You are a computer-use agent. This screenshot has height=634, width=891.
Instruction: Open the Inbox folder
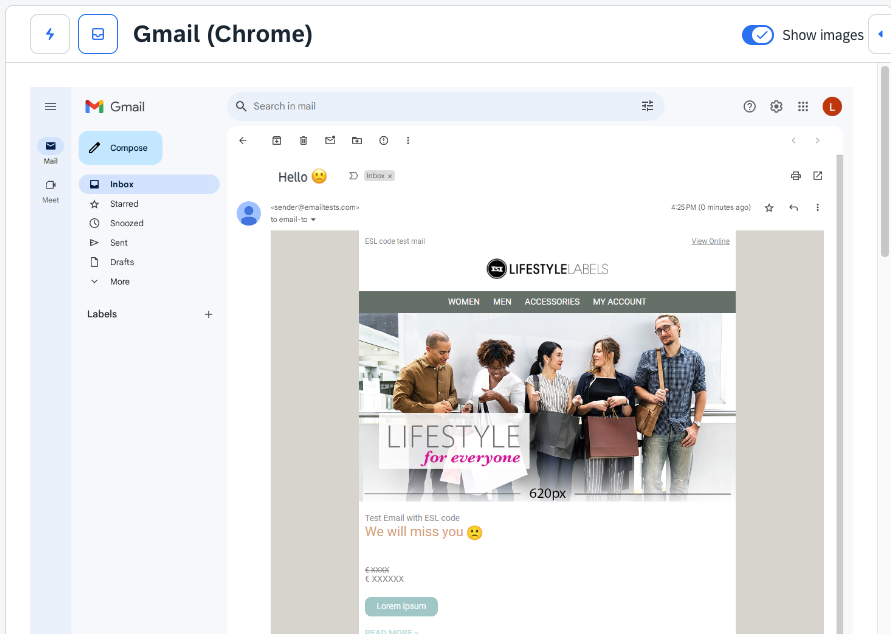149,184
